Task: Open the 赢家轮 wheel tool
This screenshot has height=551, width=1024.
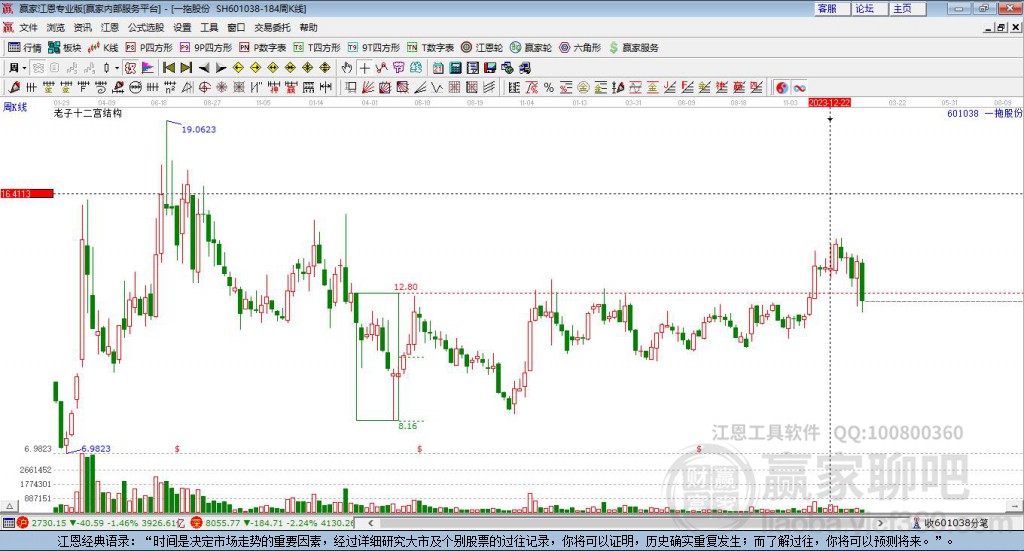Action: pos(531,48)
